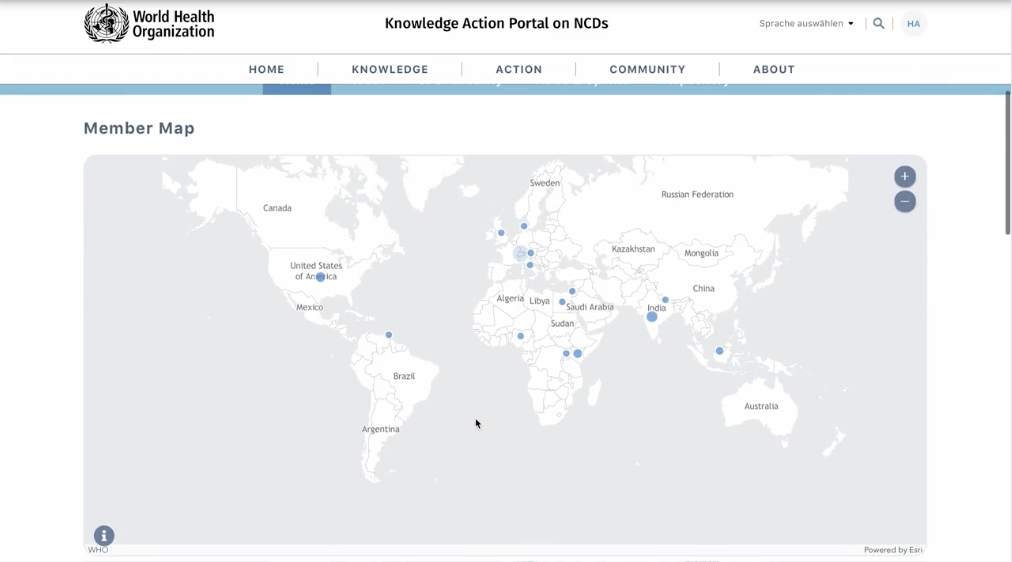Screen dimensions: 1012x562
Task: Click the Knowledge Action Portal on NCDs title
Action: coord(496,23)
